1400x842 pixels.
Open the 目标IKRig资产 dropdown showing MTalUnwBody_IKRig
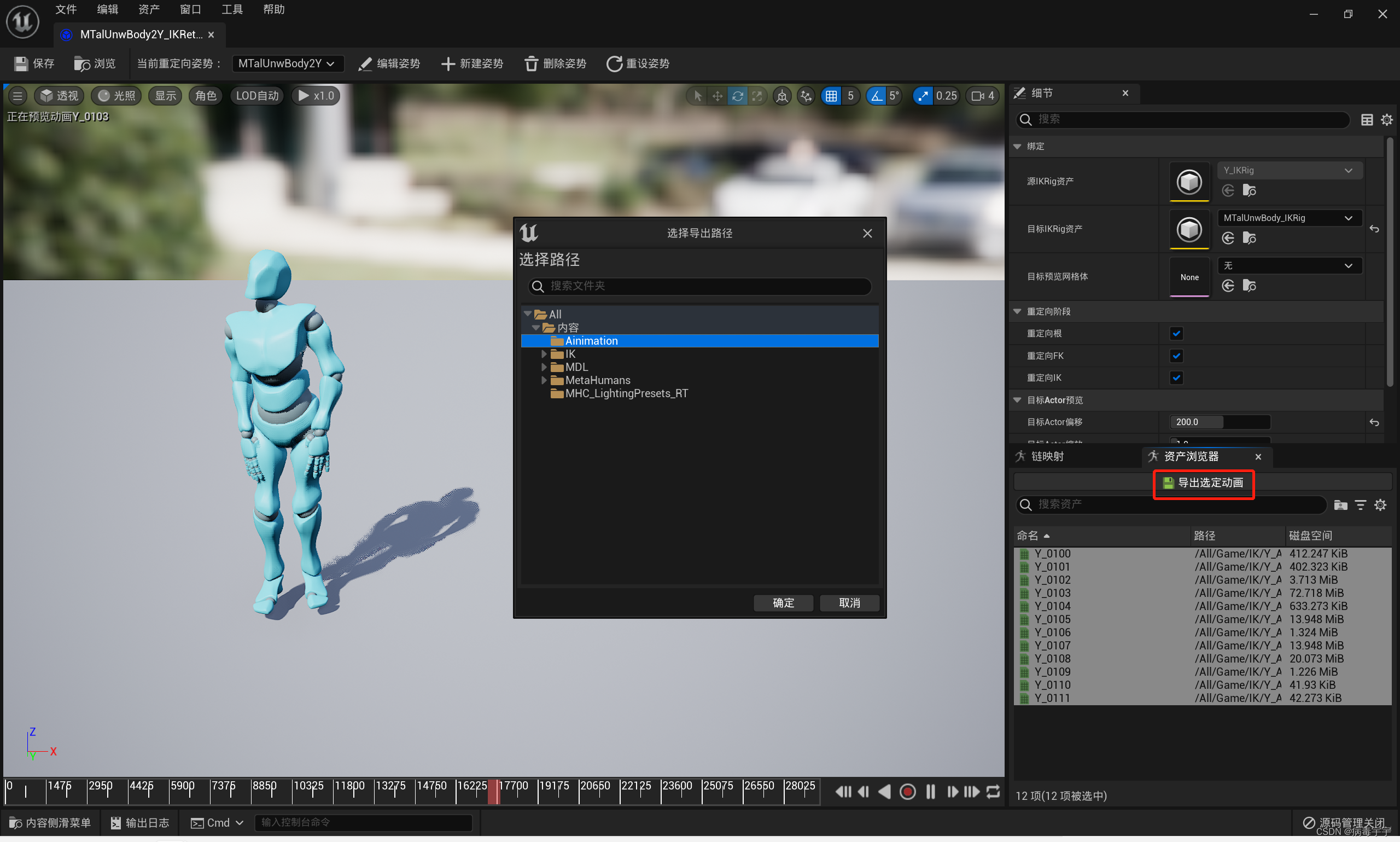[1288, 218]
